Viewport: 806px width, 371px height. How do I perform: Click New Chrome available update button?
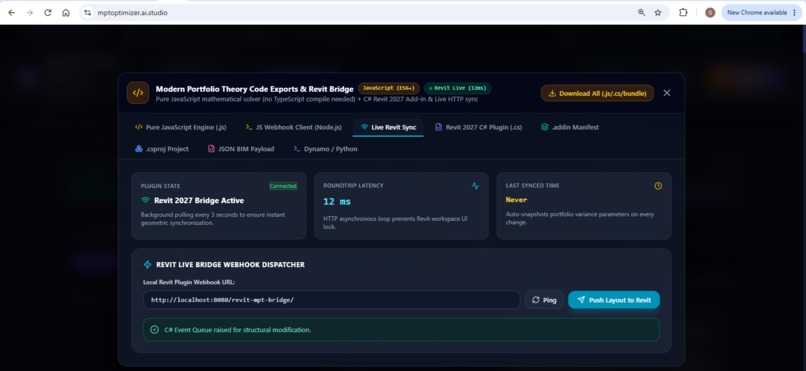(x=761, y=12)
